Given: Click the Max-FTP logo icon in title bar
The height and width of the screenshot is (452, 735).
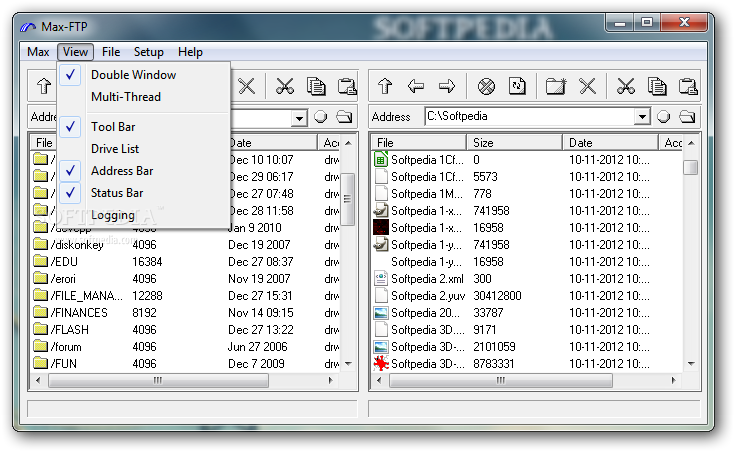Looking at the screenshot, I should [x=28, y=27].
